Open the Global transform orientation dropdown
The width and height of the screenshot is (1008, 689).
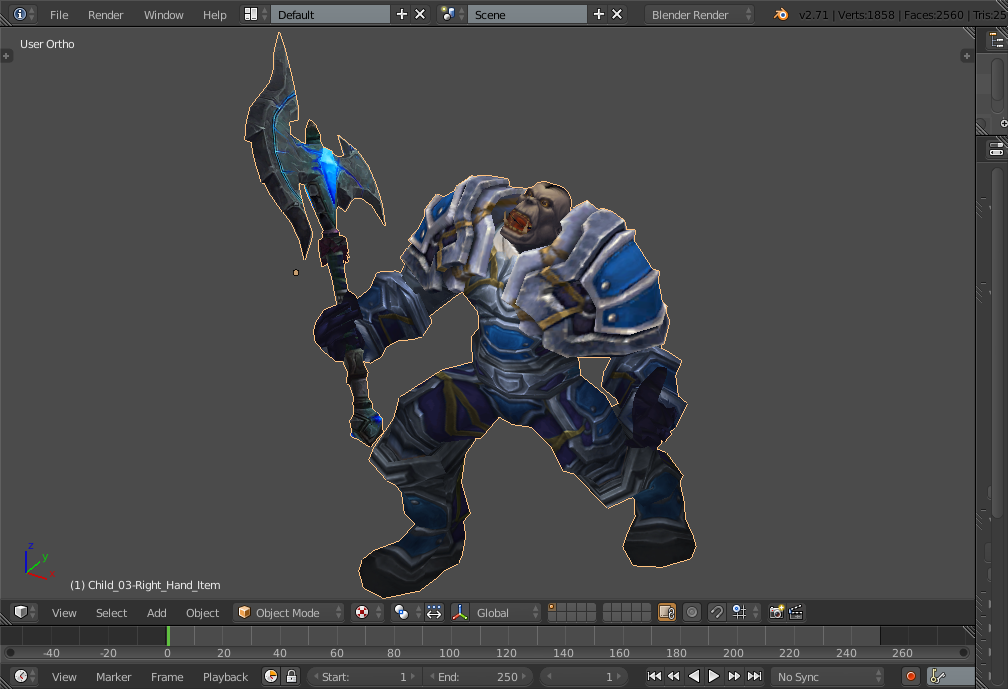tap(505, 613)
